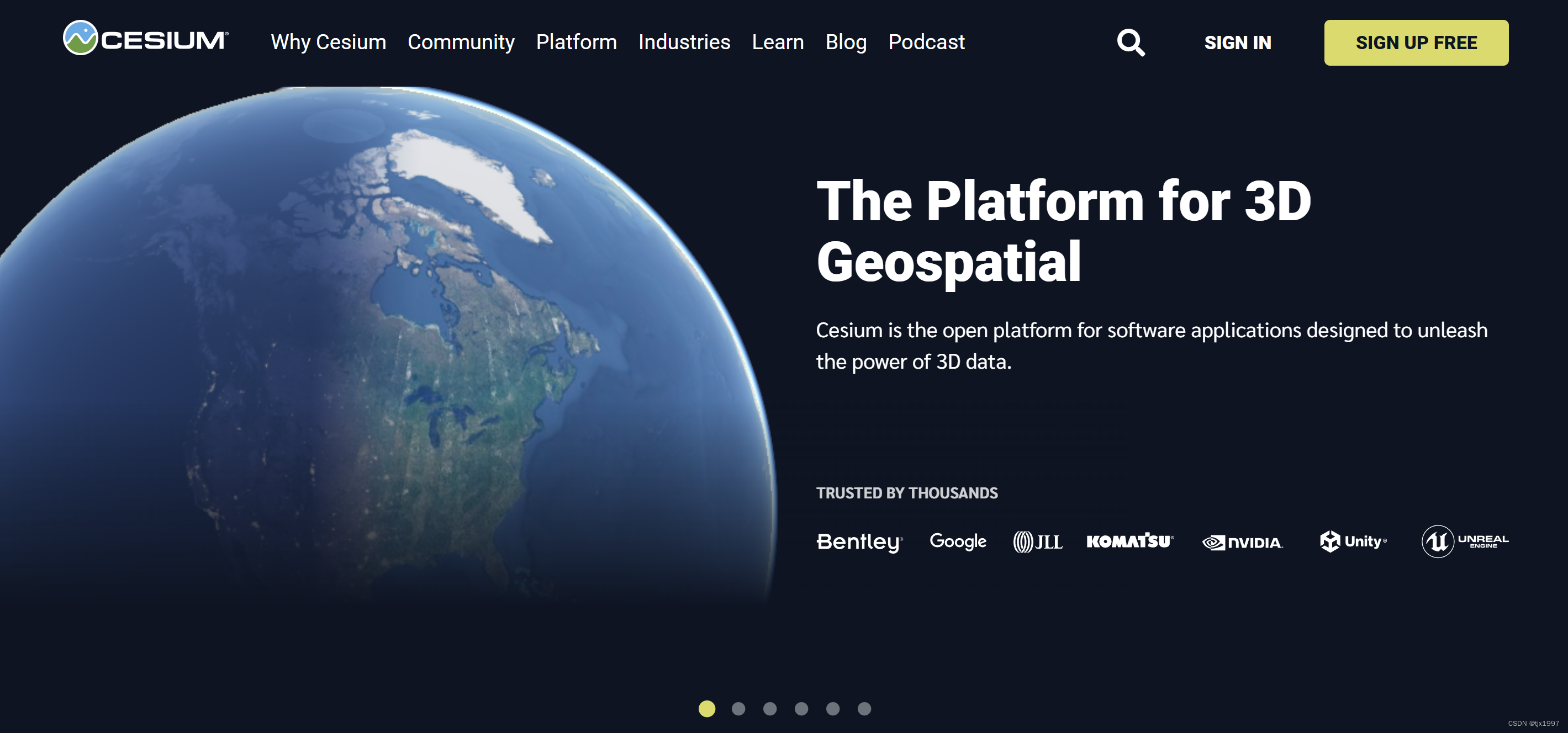This screenshot has width=1568, height=733.
Task: Open the Learn menu item
Action: 777,42
